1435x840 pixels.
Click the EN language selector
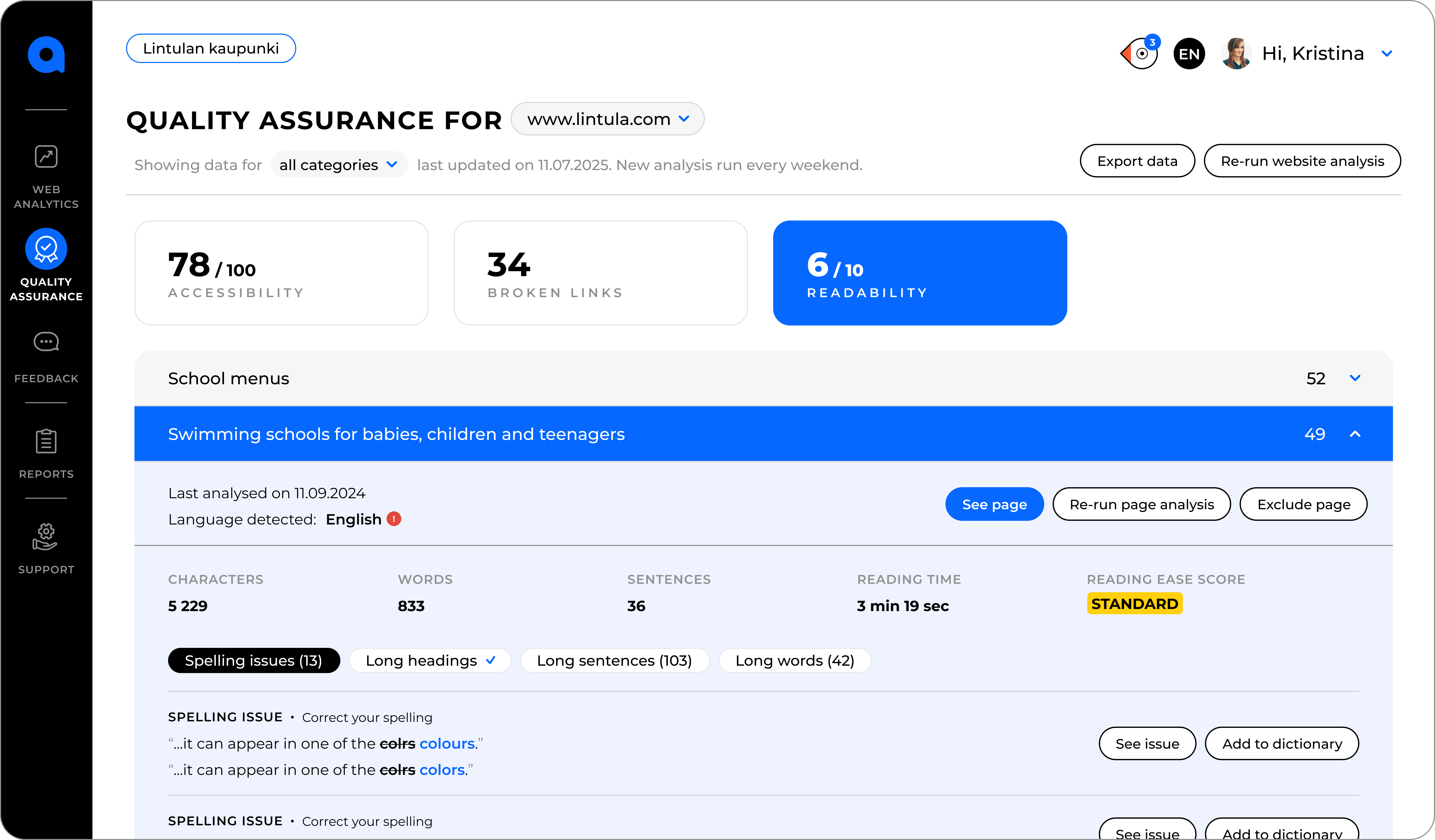point(1189,54)
